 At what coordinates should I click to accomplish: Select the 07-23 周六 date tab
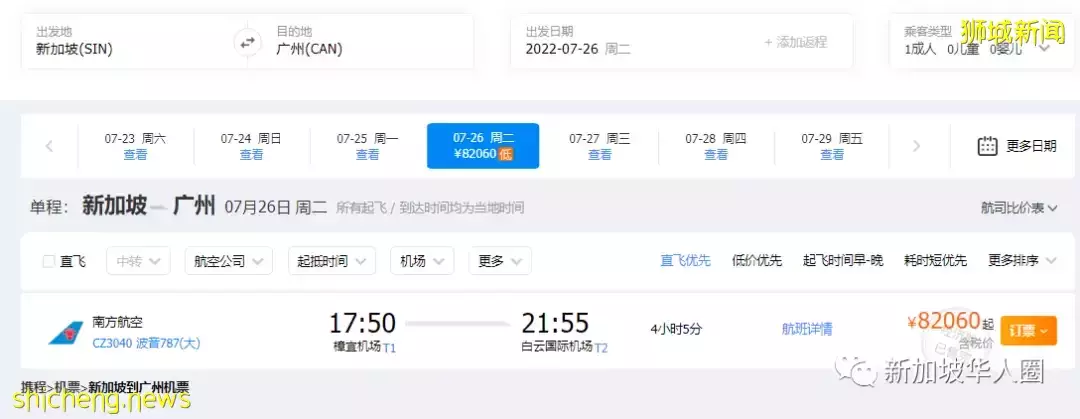[136, 146]
